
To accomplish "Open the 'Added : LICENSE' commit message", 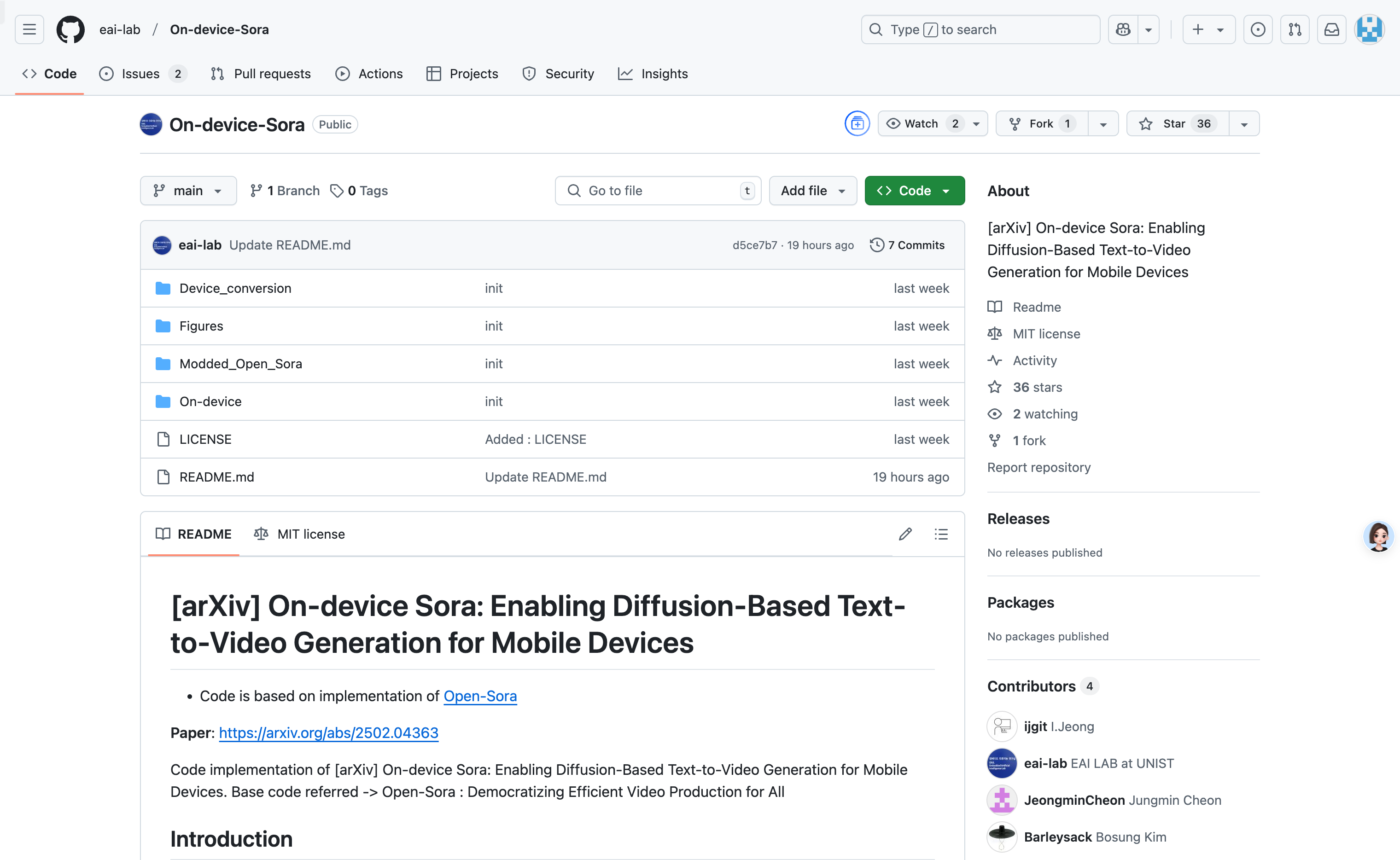I will pyautogui.click(x=535, y=439).
